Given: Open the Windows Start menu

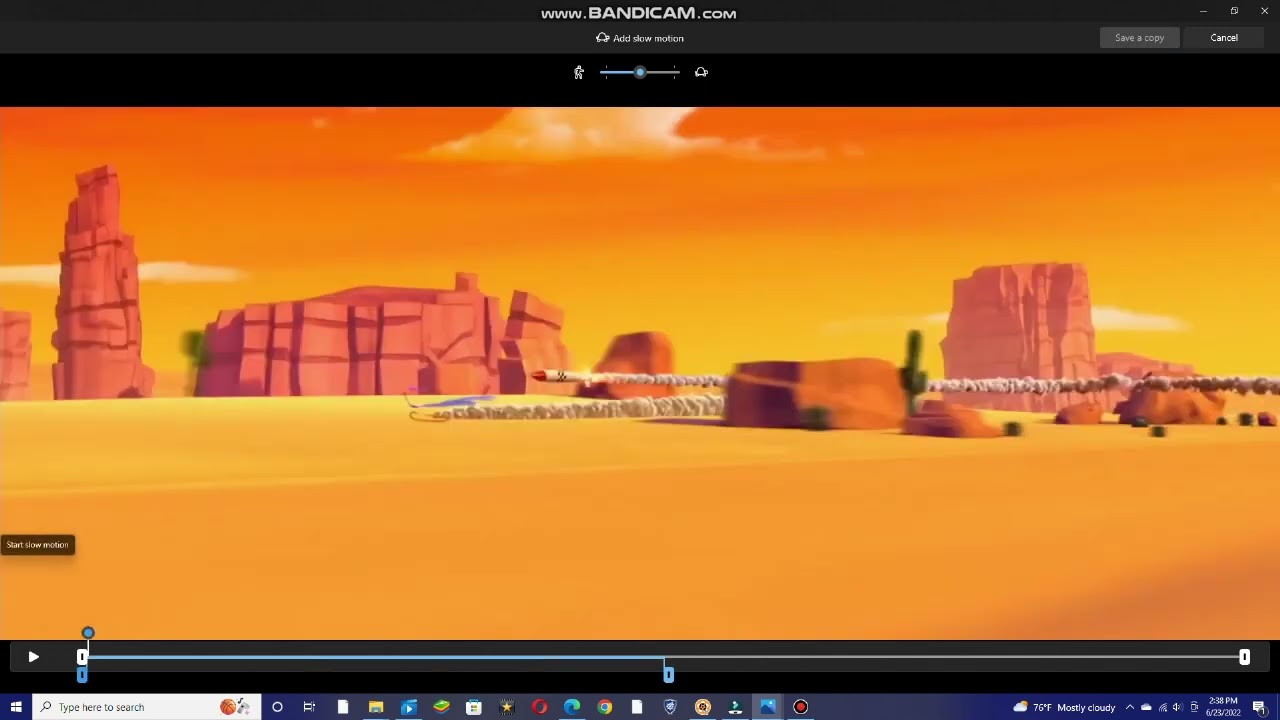Looking at the screenshot, I should (16, 707).
